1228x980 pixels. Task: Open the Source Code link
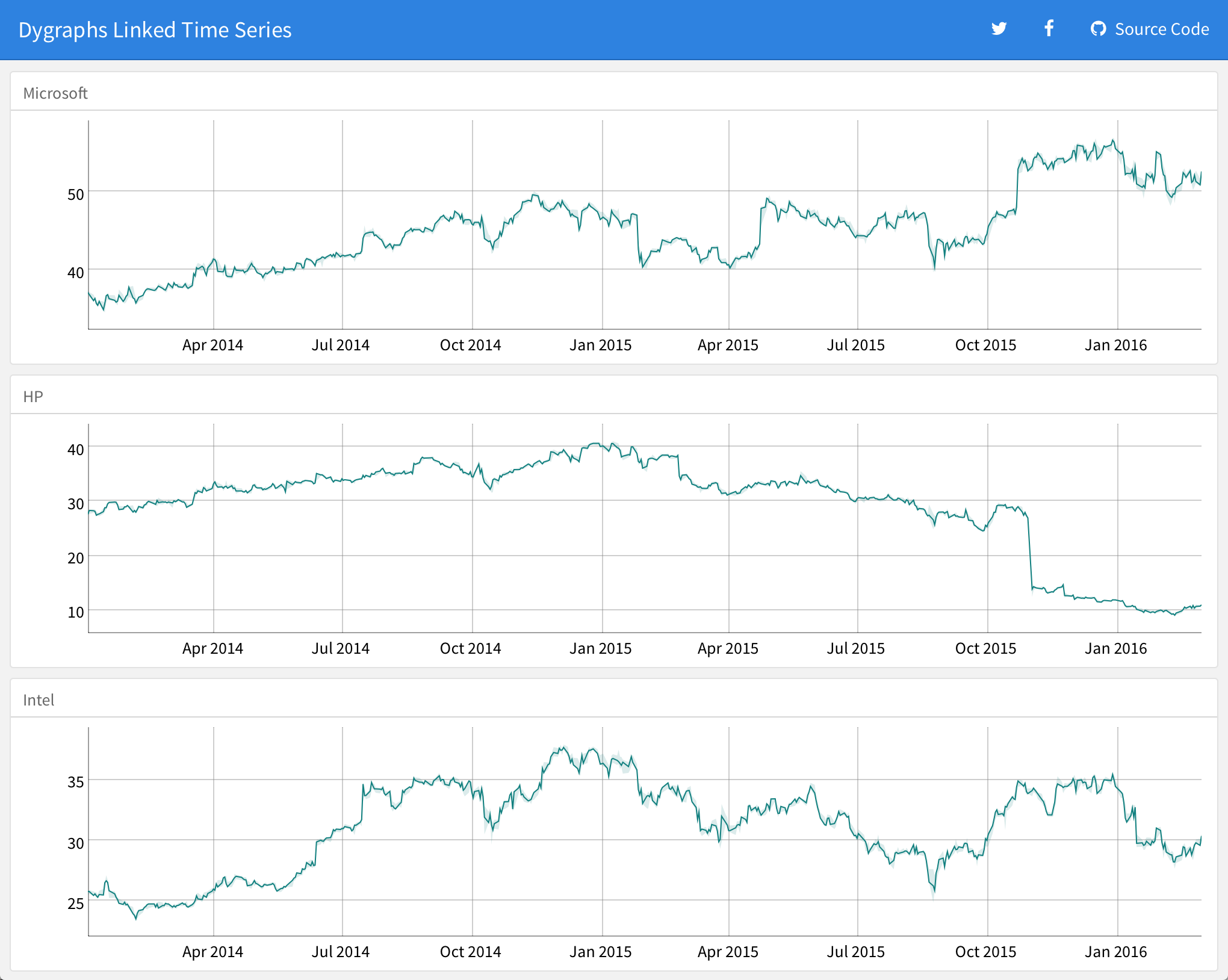1161,29
